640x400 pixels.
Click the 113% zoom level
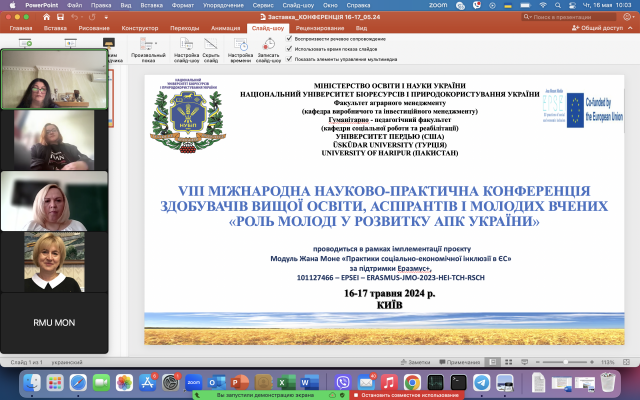(x=607, y=362)
